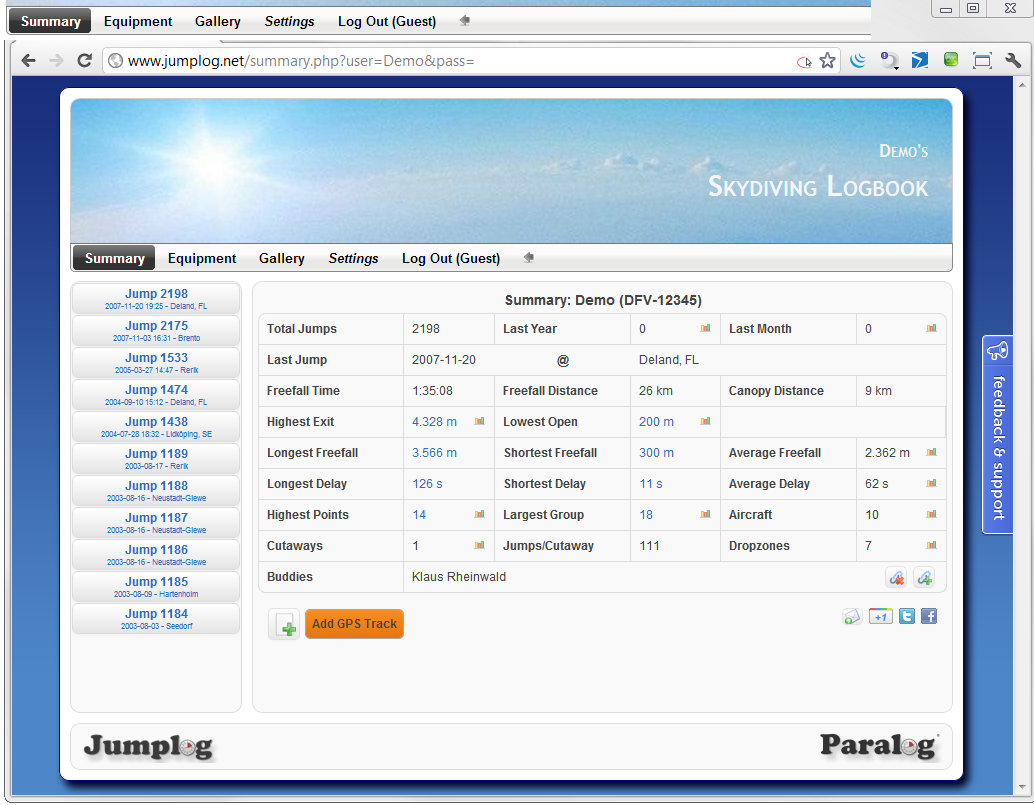Share the logbook via email
Screen dimensions: 1034x805
[x=852, y=617]
